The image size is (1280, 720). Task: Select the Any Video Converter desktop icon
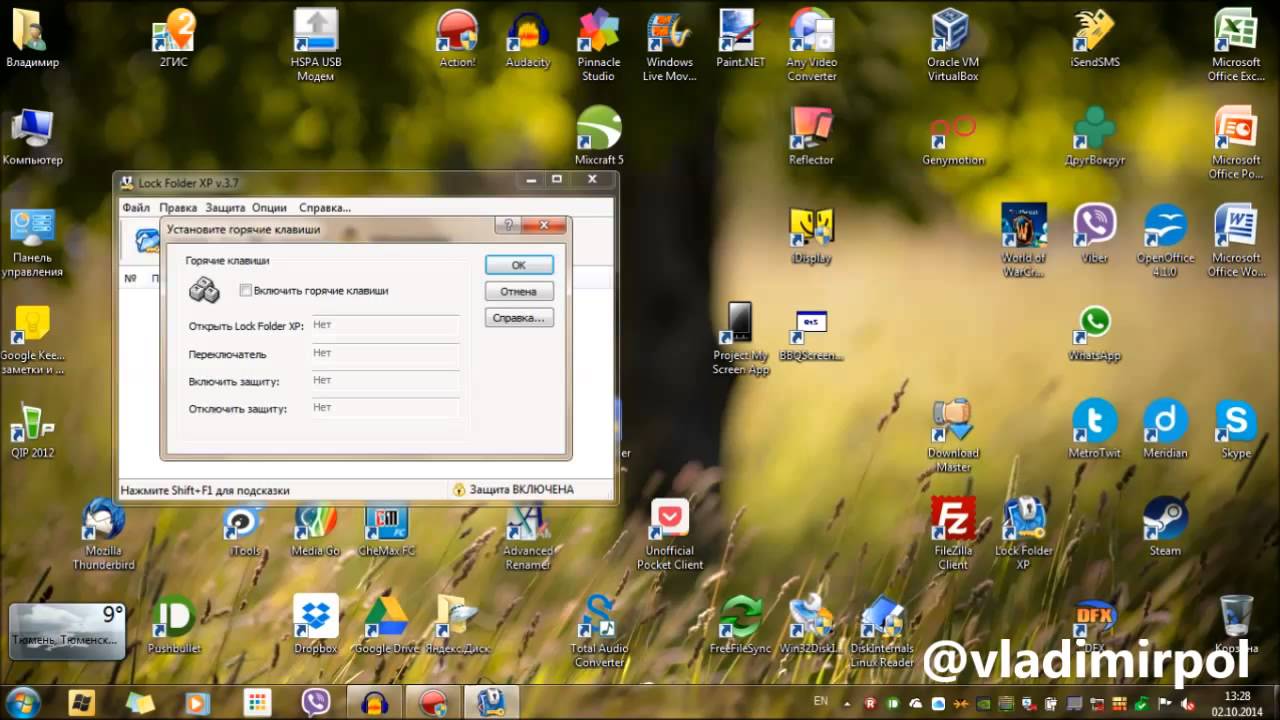coord(811,45)
